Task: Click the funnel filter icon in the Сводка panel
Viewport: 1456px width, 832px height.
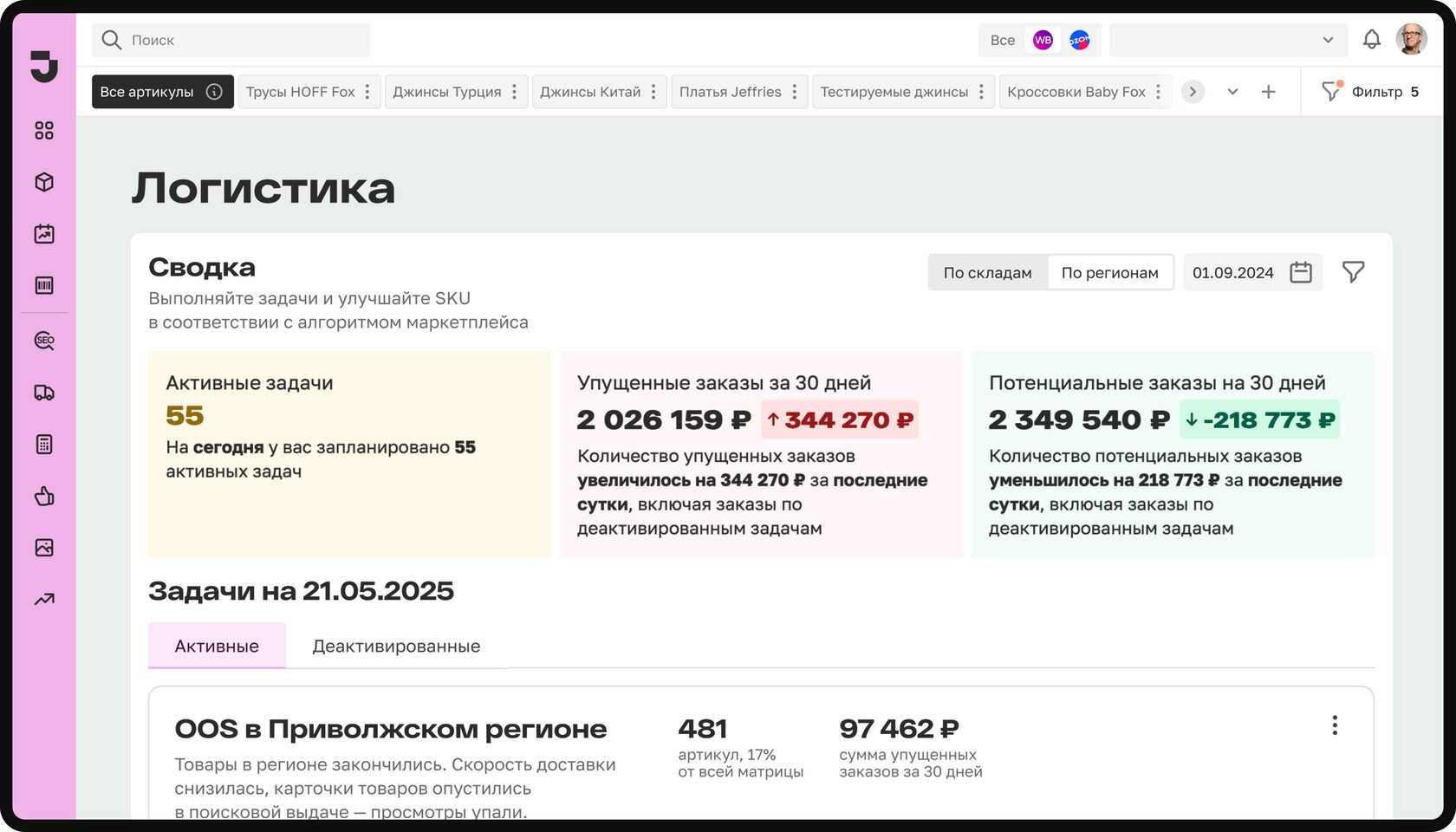Action: [x=1353, y=272]
